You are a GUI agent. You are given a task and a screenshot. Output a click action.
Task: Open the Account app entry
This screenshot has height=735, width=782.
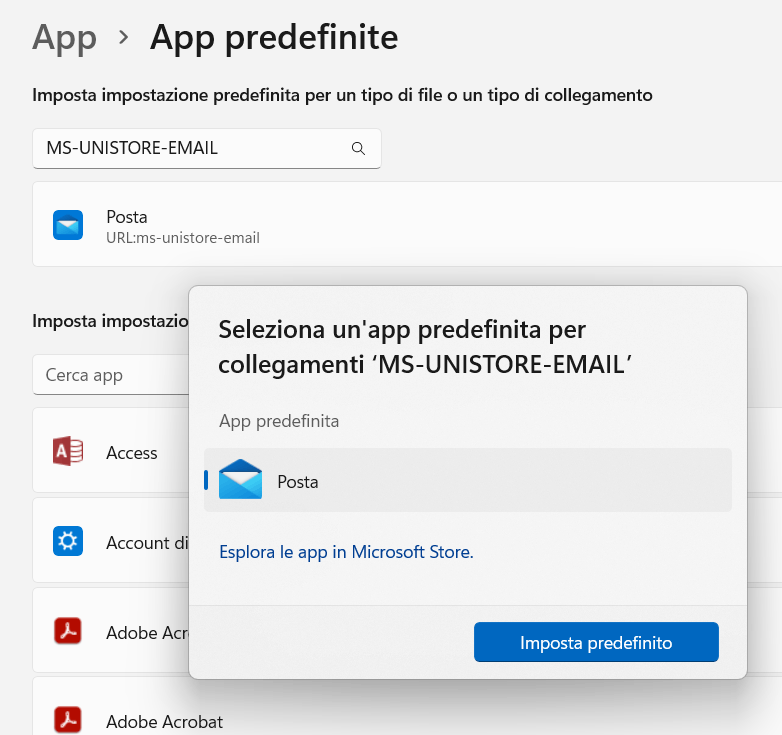(x=111, y=540)
